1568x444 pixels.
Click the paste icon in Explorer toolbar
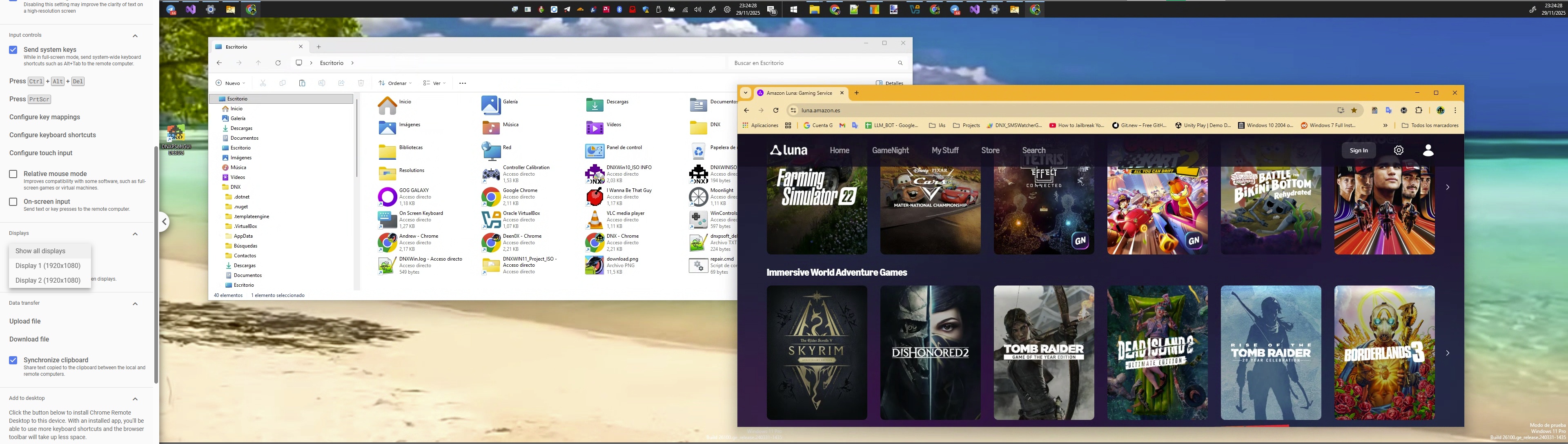point(302,83)
